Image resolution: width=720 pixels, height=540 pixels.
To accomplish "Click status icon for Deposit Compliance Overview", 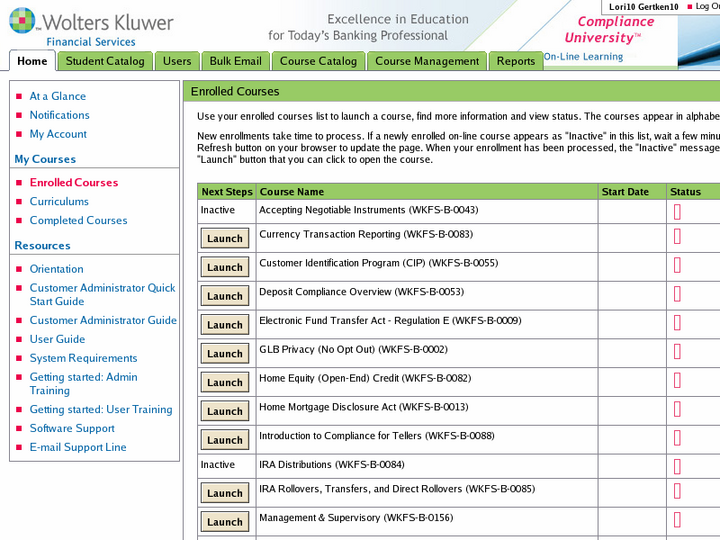I will click(677, 294).
